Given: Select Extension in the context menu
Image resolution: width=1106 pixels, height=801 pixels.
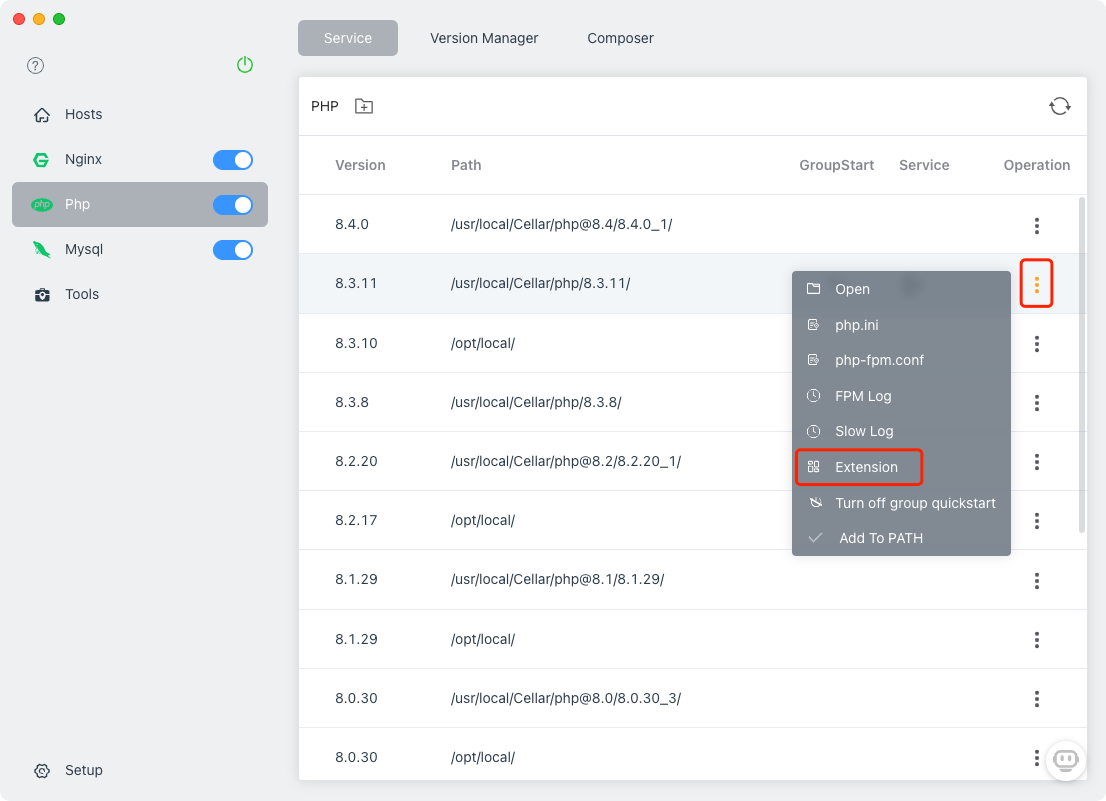Looking at the screenshot, I should 901,467.
